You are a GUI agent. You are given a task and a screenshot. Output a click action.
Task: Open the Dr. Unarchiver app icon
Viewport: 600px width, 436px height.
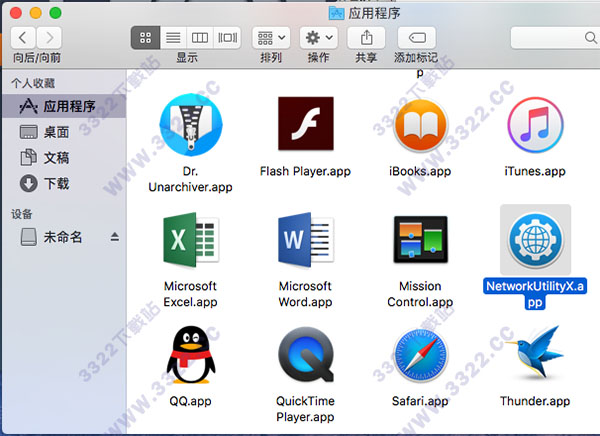click(191, 124)
